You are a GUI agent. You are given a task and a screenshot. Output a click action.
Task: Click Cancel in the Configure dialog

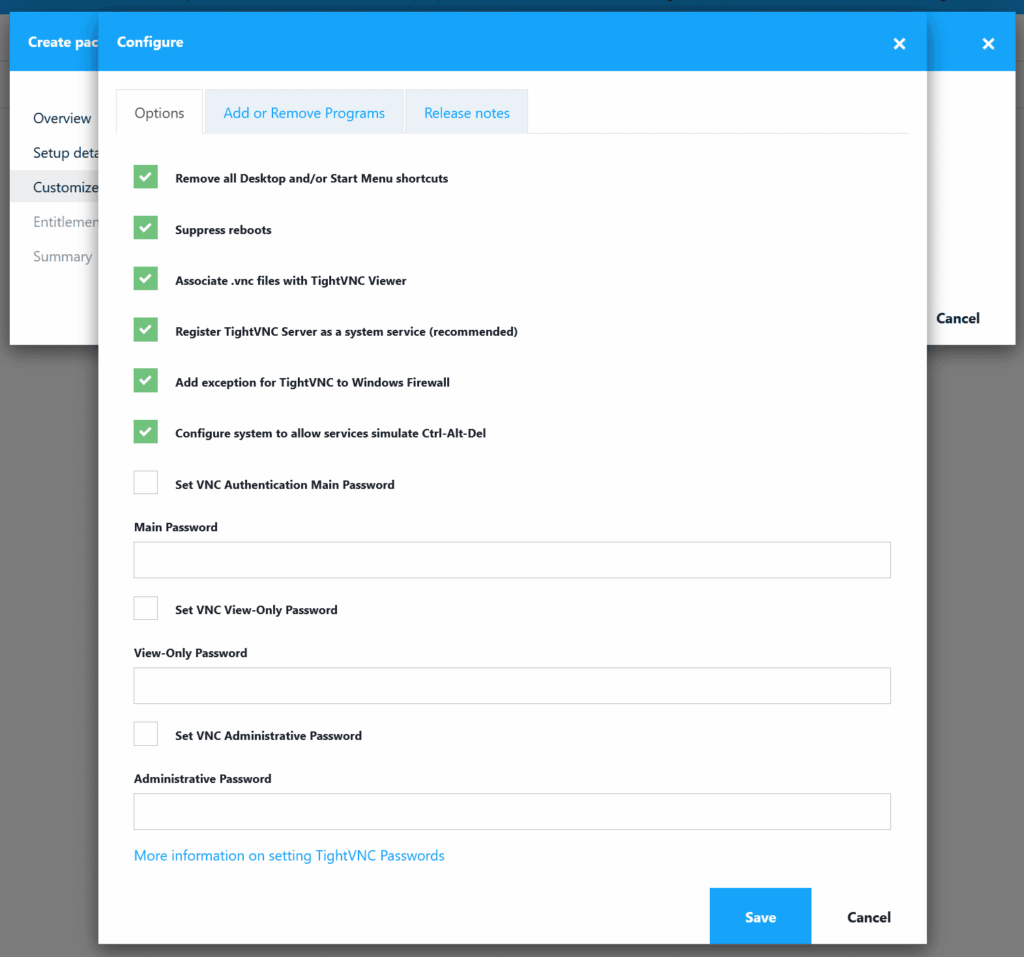tap(868, 917)
